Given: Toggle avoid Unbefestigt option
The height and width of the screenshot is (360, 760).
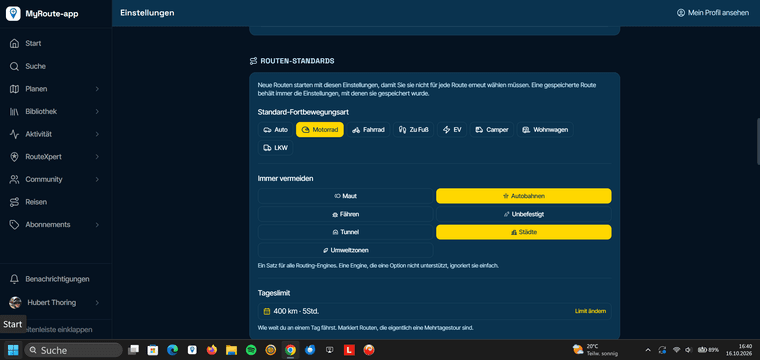Looking at the screenshot, I should [524, 214].
